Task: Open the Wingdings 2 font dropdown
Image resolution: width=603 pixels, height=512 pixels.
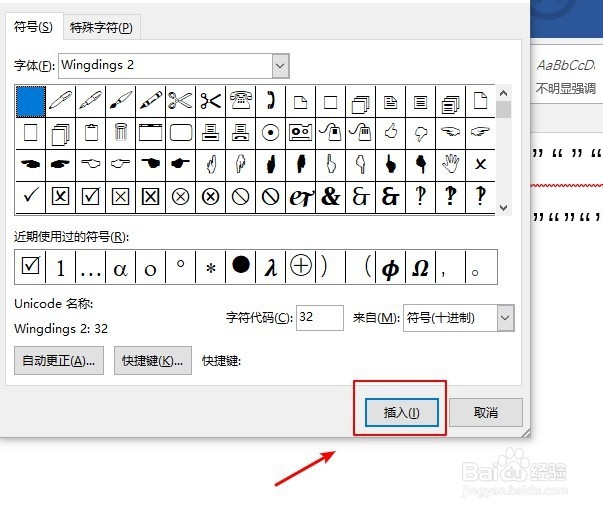Action: (280, 66)
